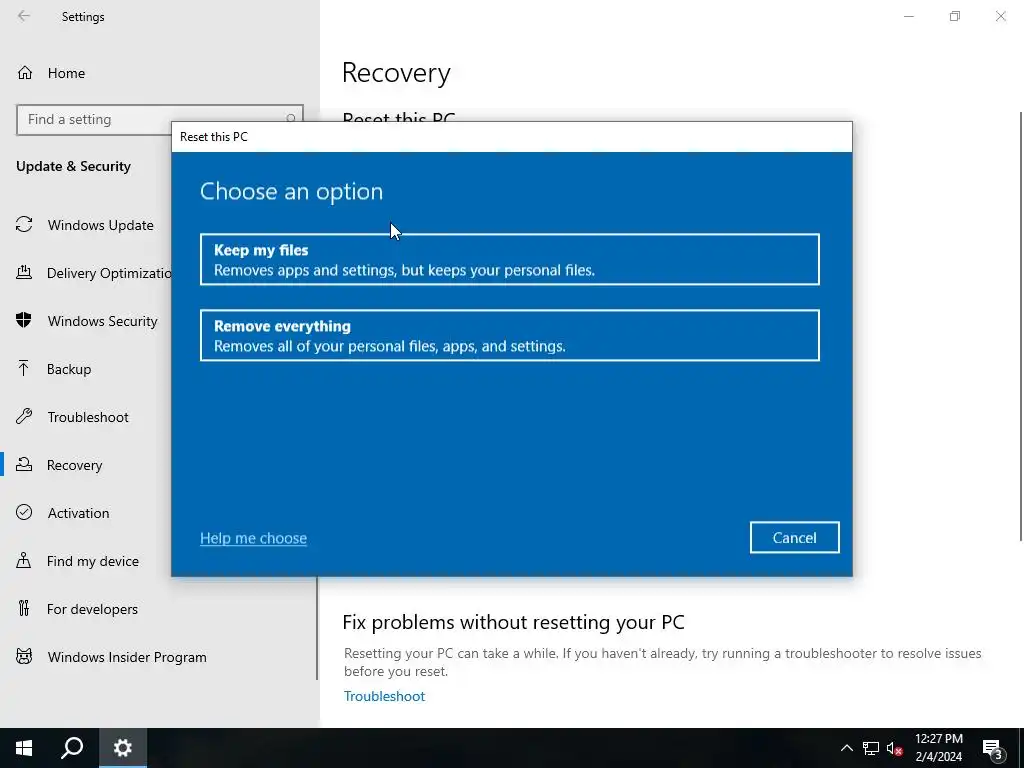Screen dimensions: 1024x768
Task: Click the search magnifier in Find a setting
Action: coord(291,120)
